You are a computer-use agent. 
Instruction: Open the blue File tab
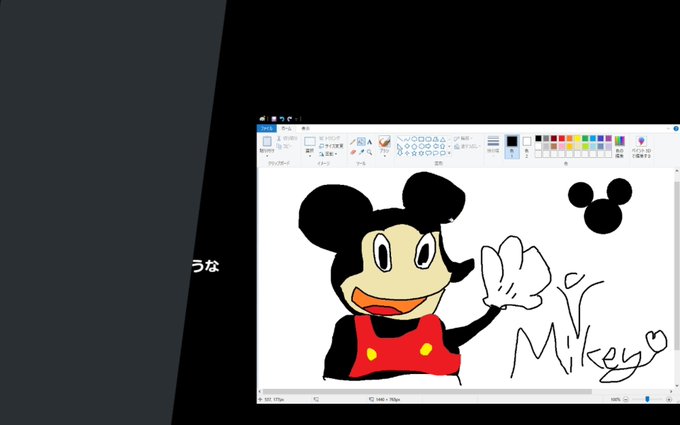pyautogui.click(x=267, y=128)
